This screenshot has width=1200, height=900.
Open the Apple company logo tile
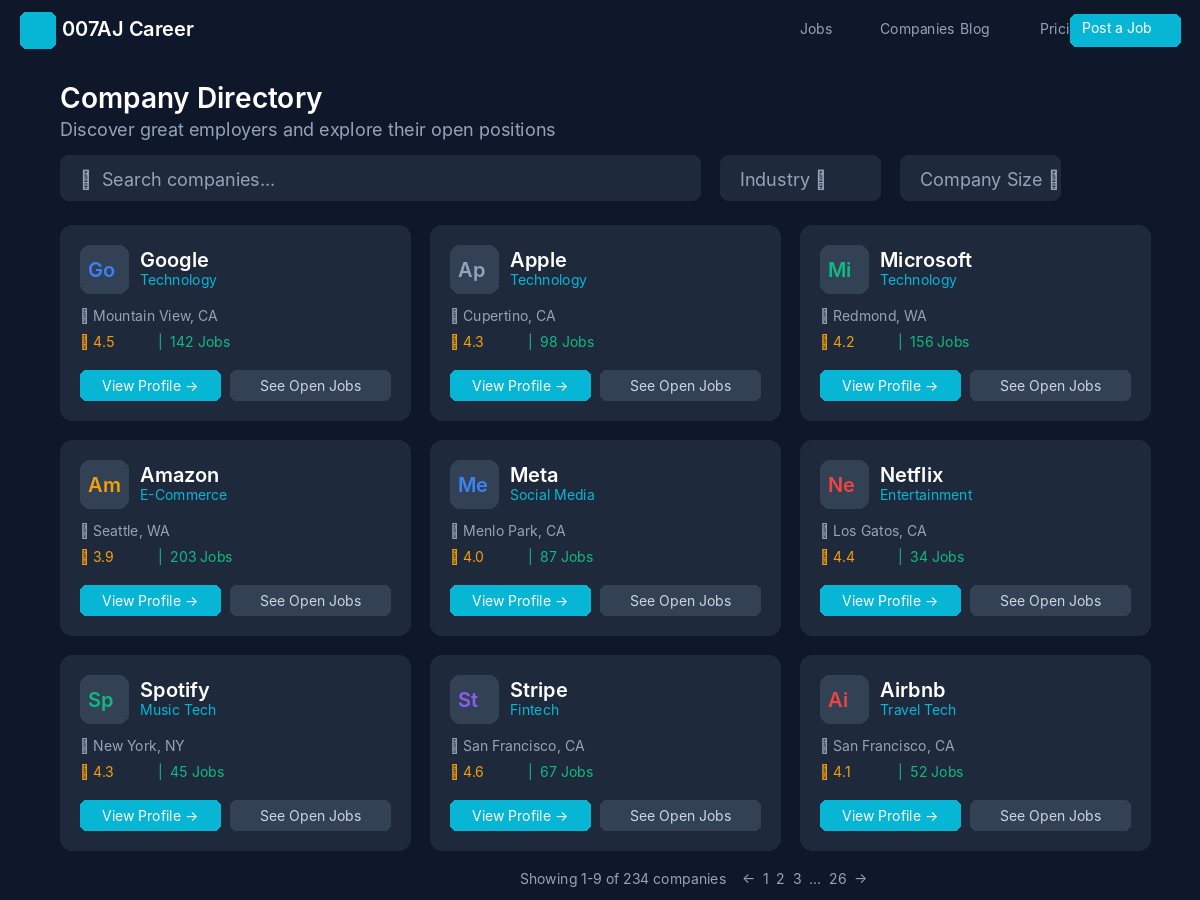[474, 269]
